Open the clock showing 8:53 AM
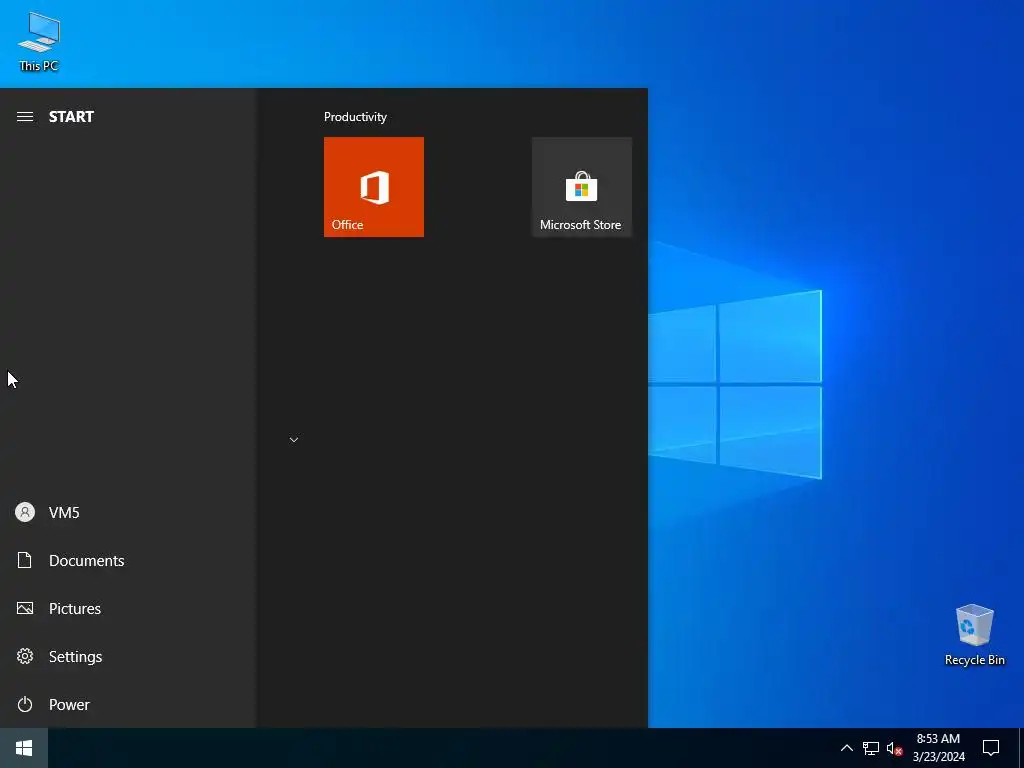 938,748
